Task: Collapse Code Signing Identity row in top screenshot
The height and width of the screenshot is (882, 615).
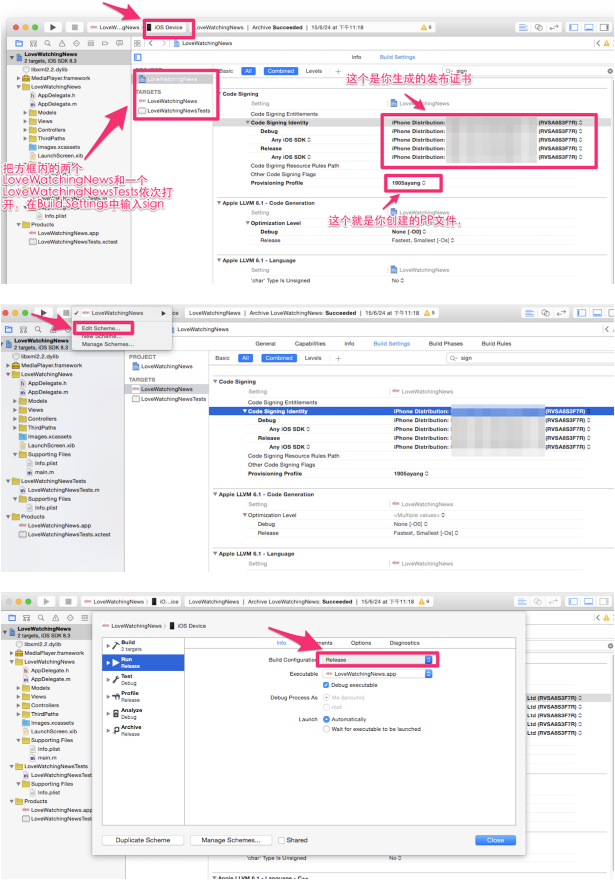Action: click(x=248, y=122)
